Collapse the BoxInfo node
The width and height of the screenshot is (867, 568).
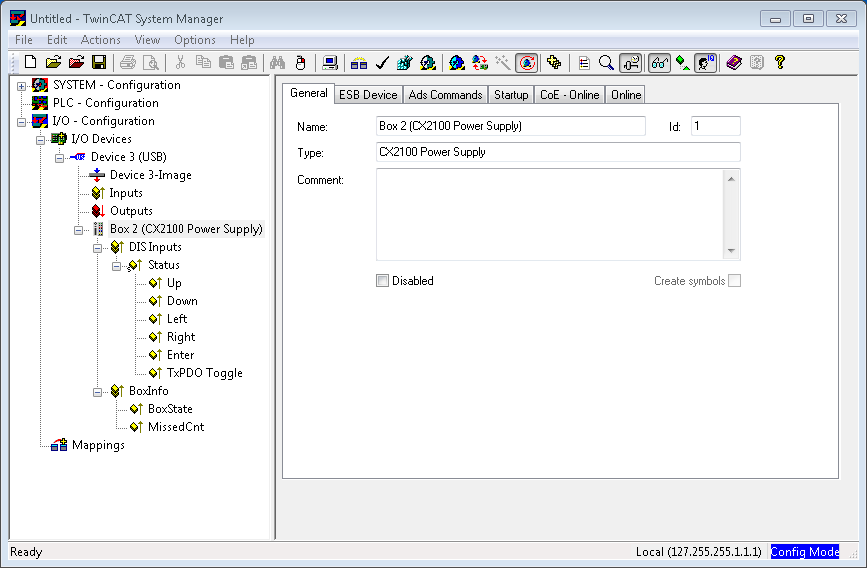[97, 392]
